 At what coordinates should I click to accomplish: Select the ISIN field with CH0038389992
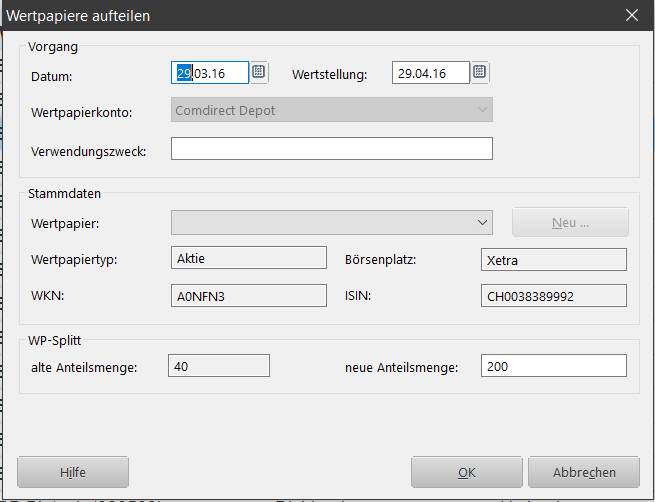[x=553, y=296]
